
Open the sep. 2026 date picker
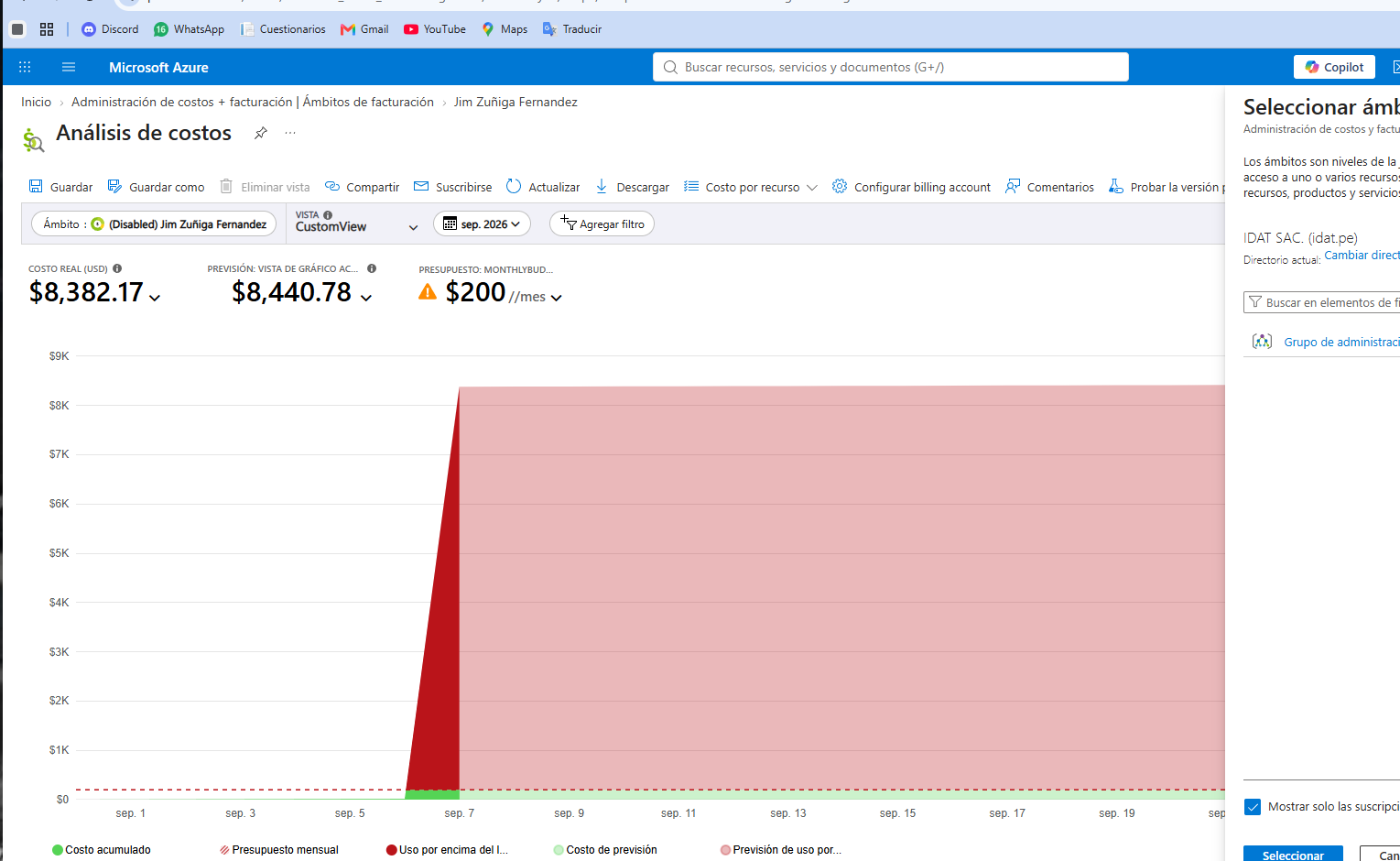point(482,223)
